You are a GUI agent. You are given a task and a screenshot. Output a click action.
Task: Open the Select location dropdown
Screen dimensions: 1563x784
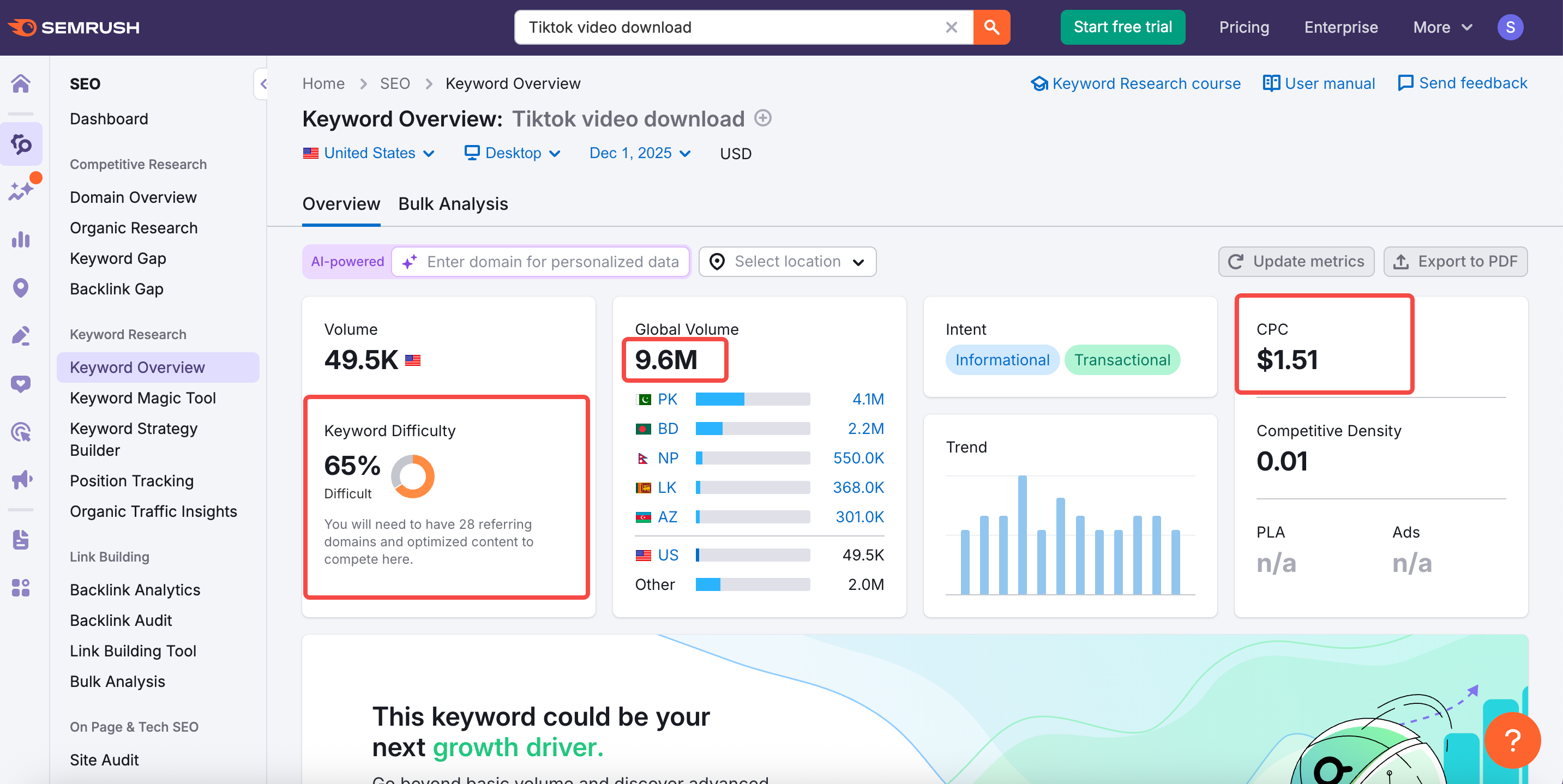787,262
